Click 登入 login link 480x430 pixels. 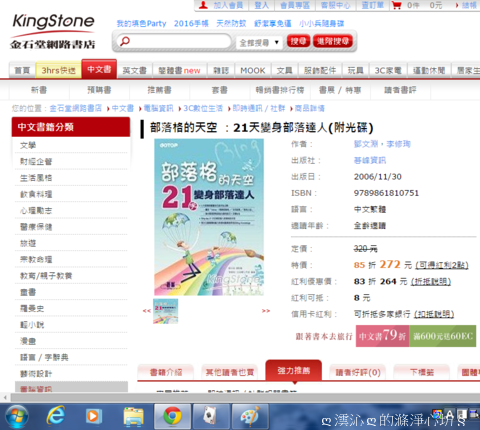(261, 5)
